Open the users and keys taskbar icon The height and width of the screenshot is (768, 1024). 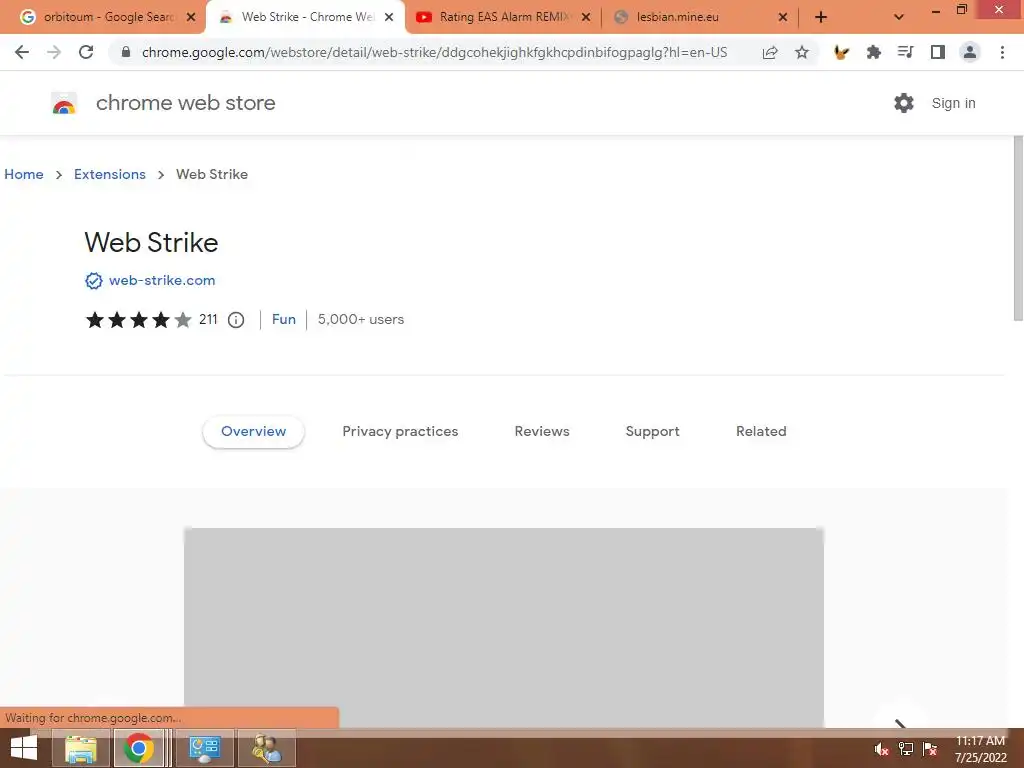(266, 748)
